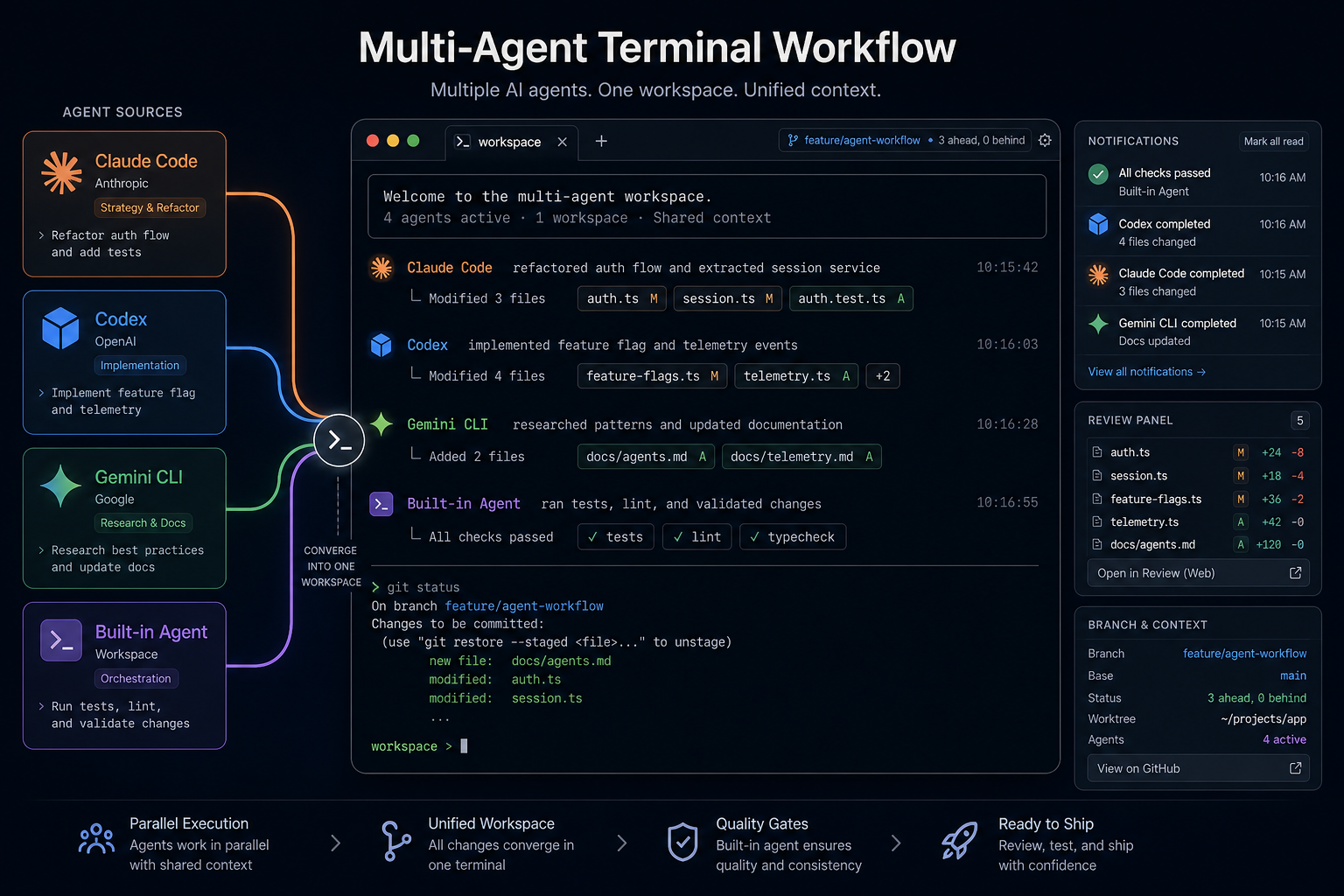Viewport: 1344px width, 896px height.
Task: Mark all notifications as read
Action: tap(1274, 142)
